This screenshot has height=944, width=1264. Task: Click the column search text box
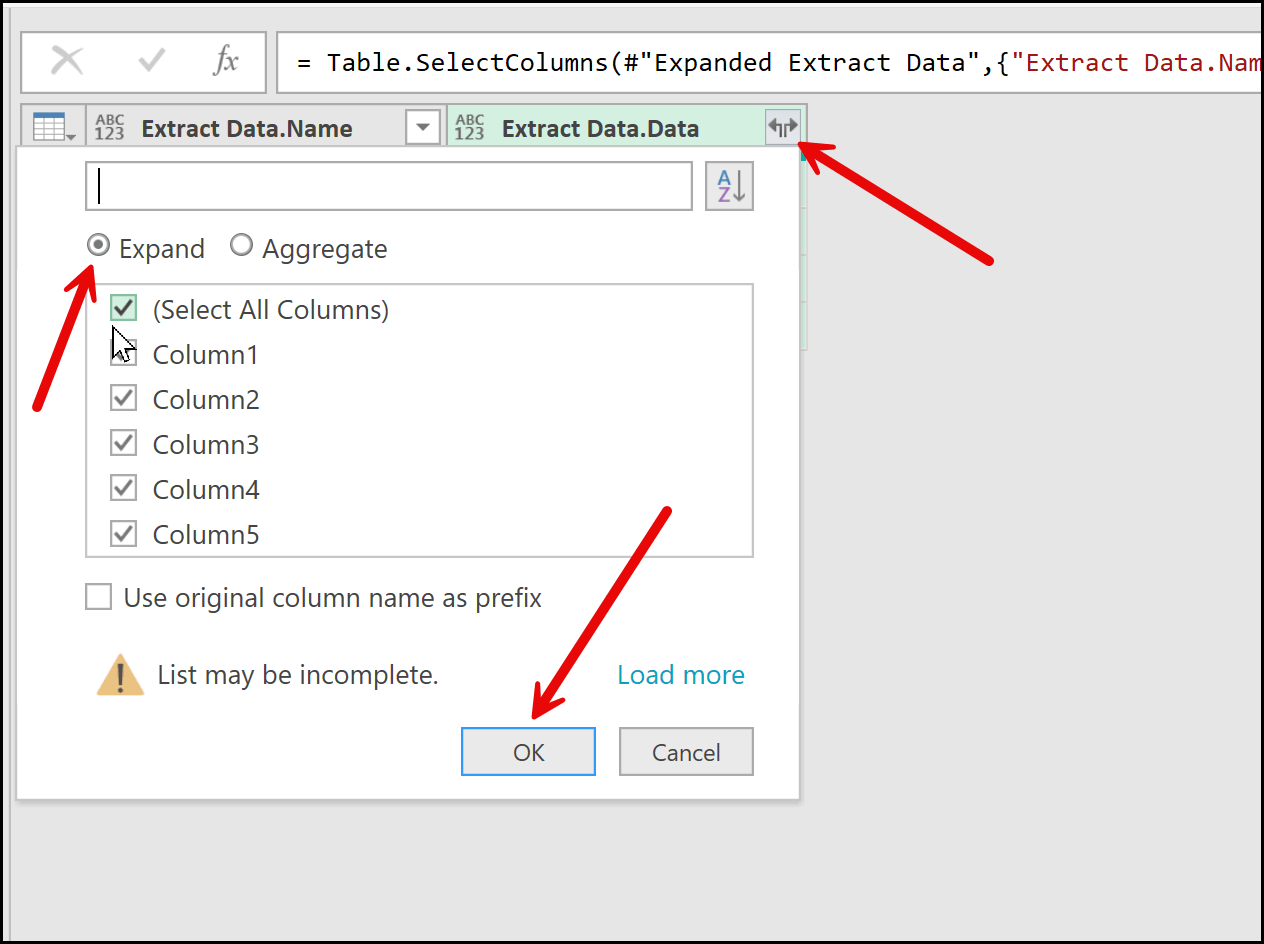pos(389,186)
